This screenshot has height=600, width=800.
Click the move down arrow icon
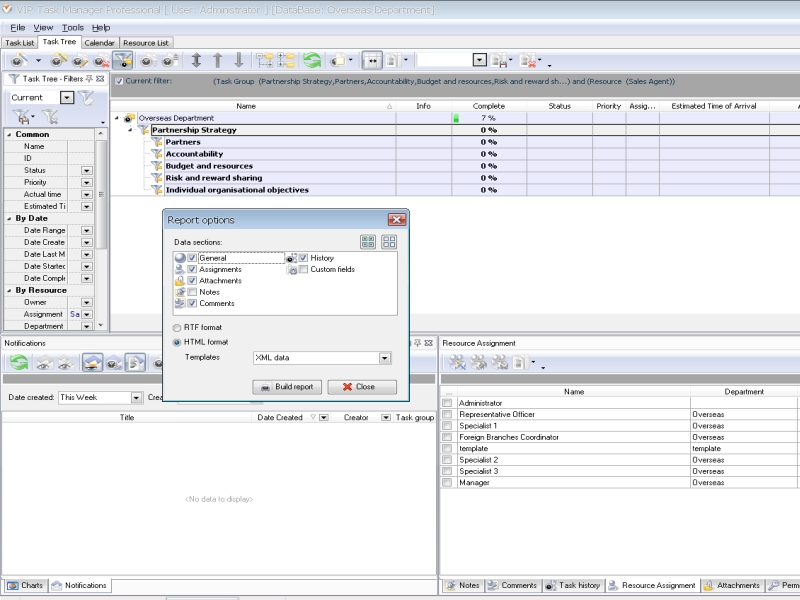[x=238, y=60]
